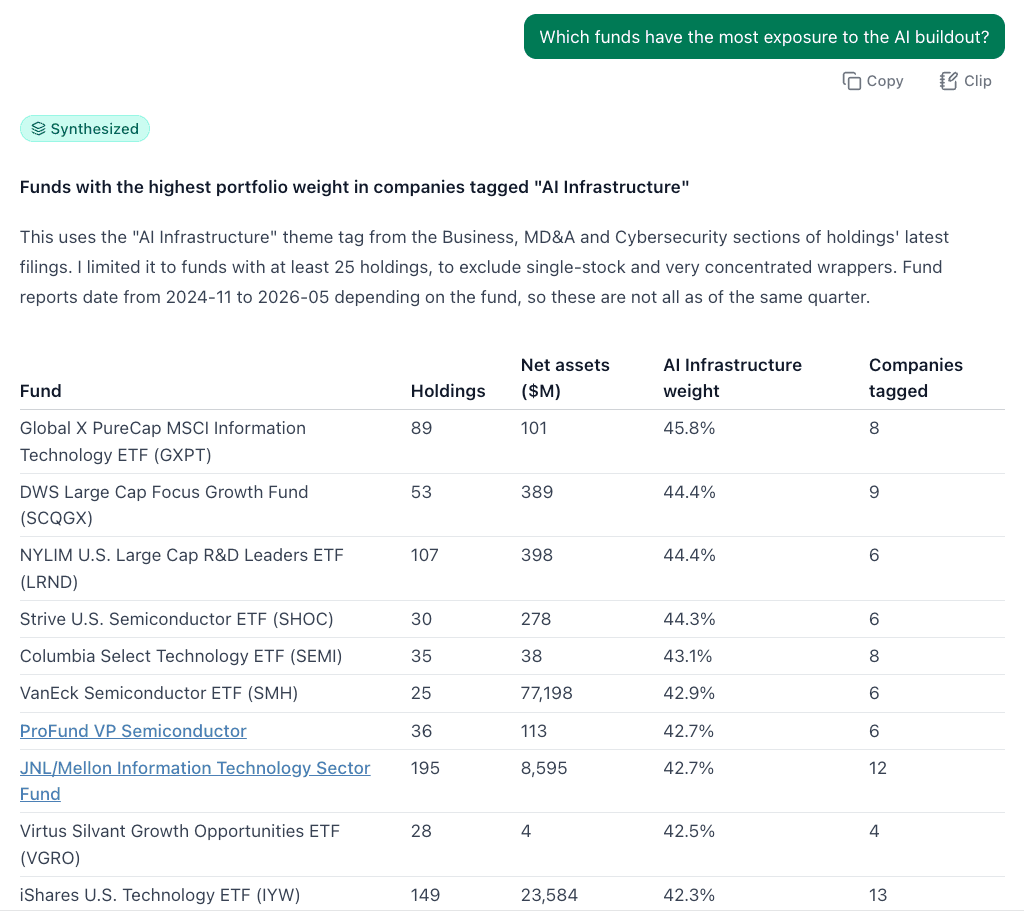The width and height of the screenshot is (1024, 912).
Task: Click the AI Infrastructure weight column header
Action: [732, 378]
